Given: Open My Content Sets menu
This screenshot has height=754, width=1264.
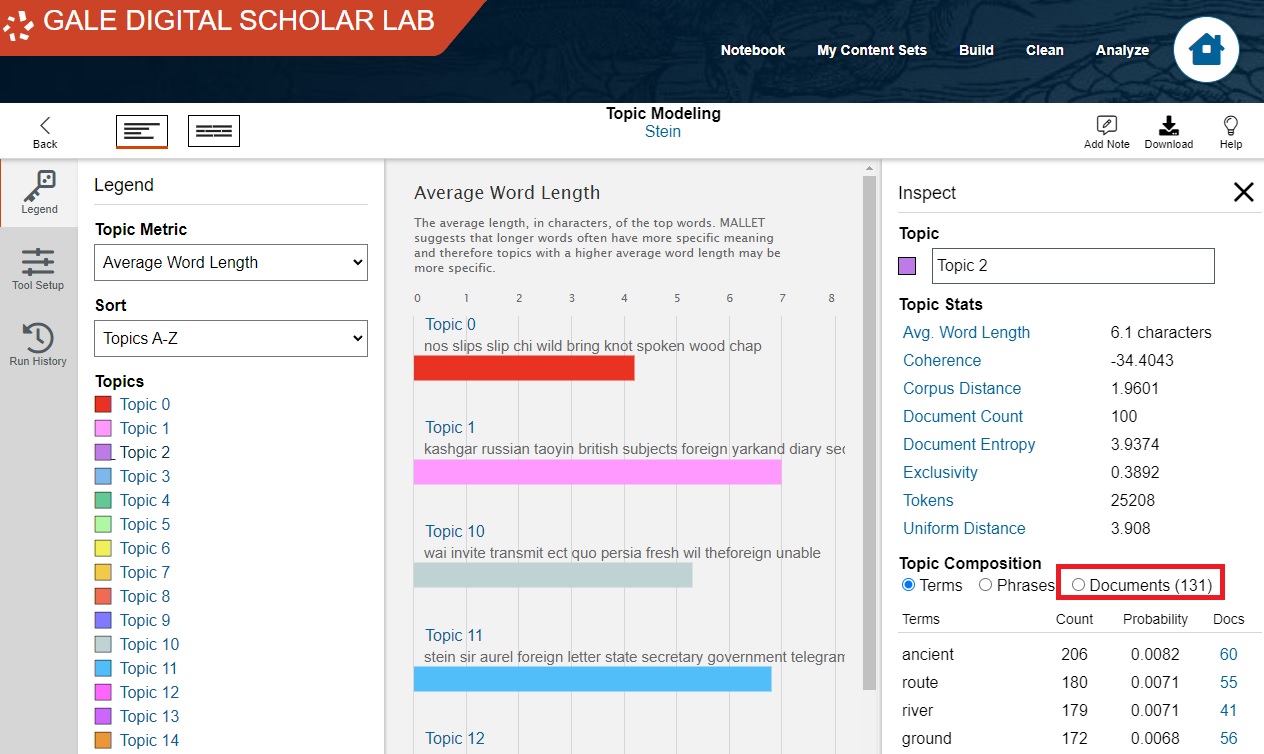Looking at the screenshot, I should point(872,50).
